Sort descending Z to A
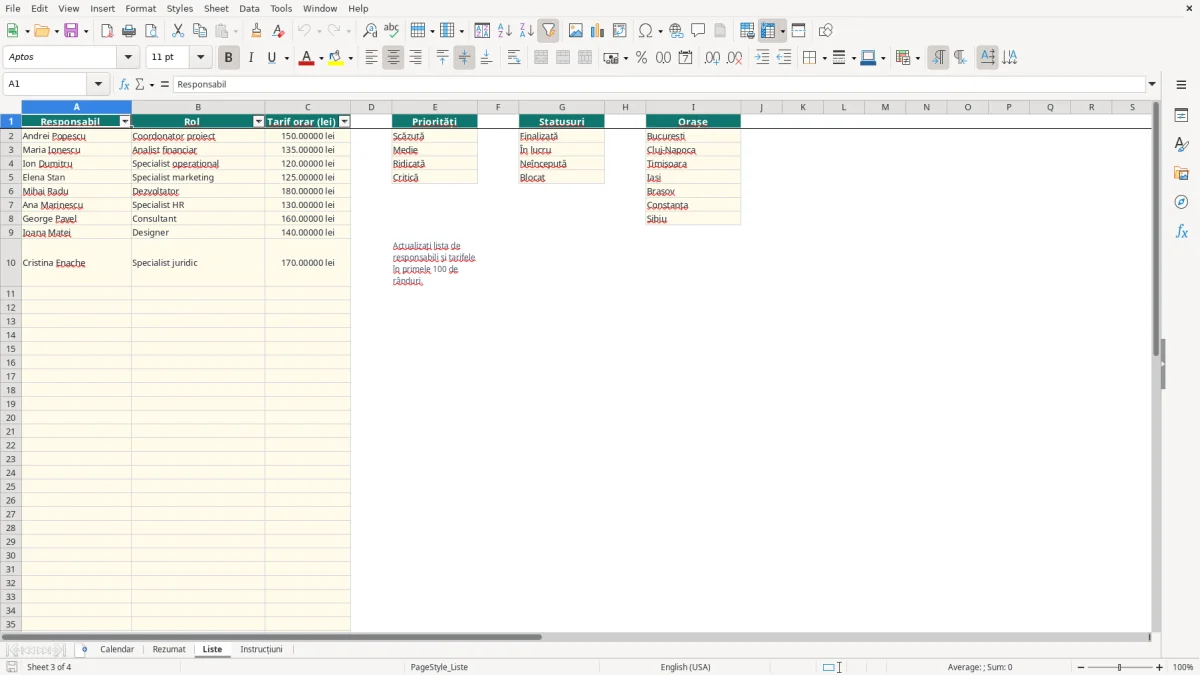This screenshot has width=1200, height=675. [x=526, y=31]
